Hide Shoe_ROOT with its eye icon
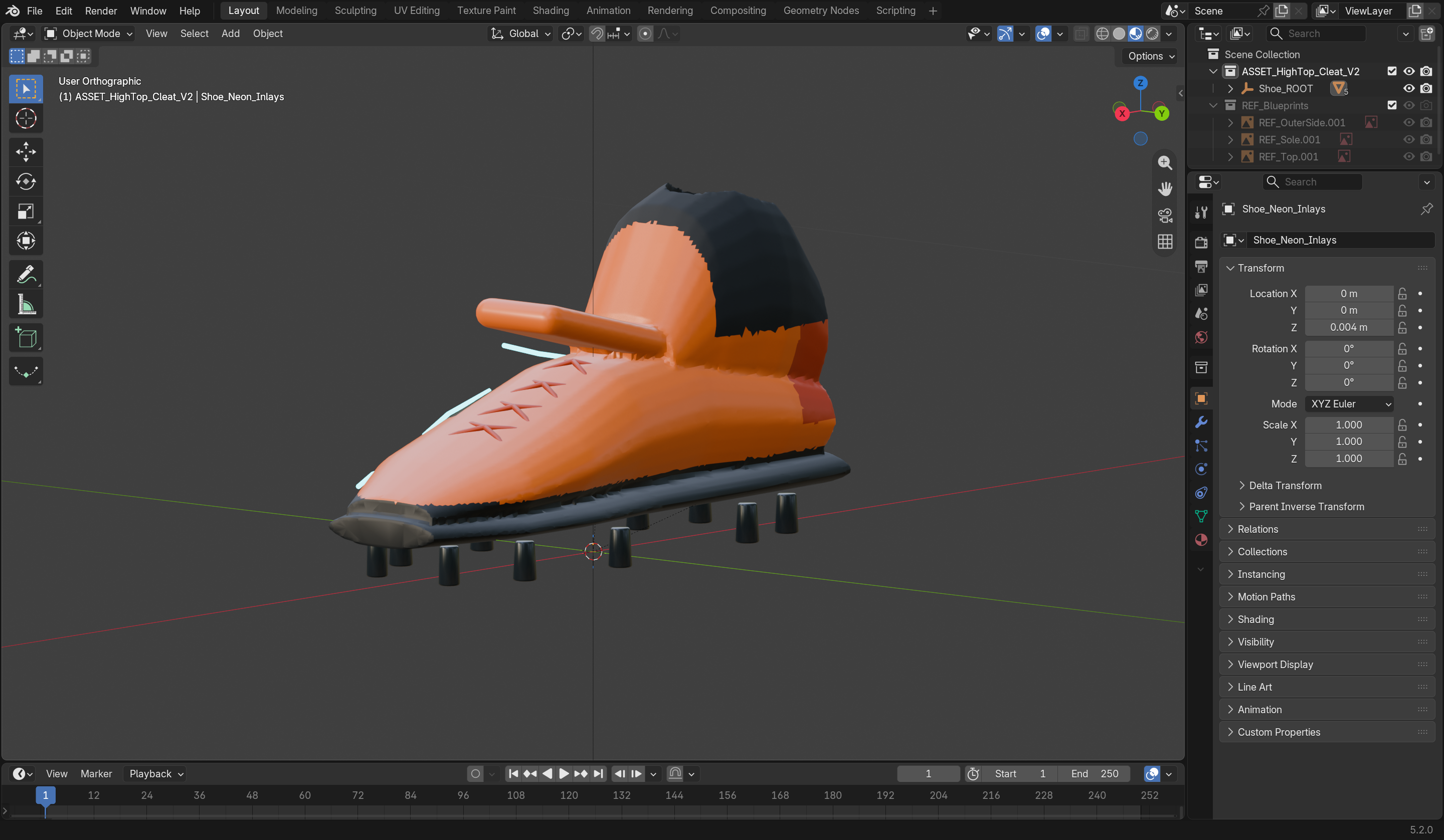The width and height of the screenshot is (1444, 840). 1409,88
